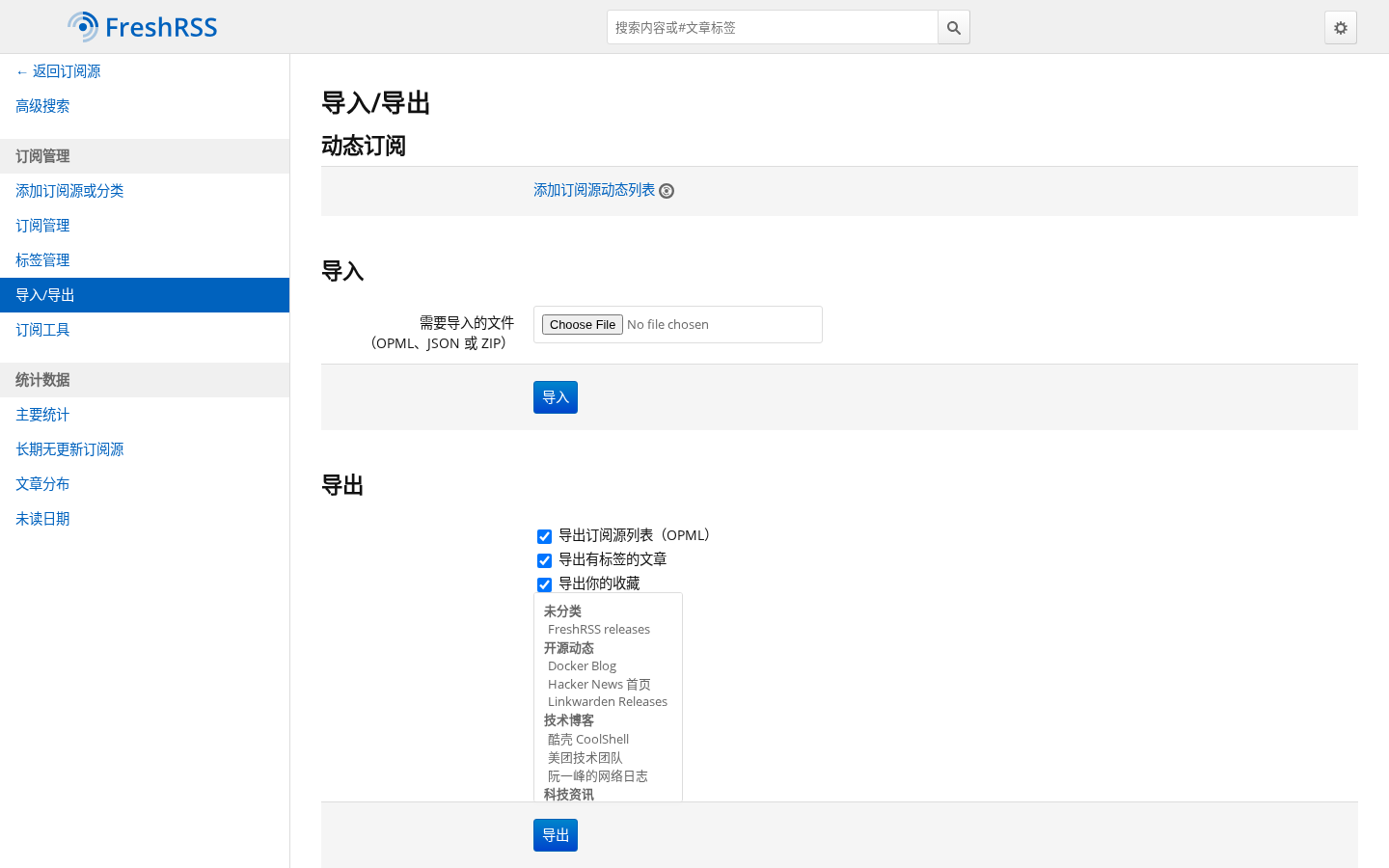Screen dimensions: 1389x868
Task: Click the 开源动态 group label
Action: pos(569,648)
